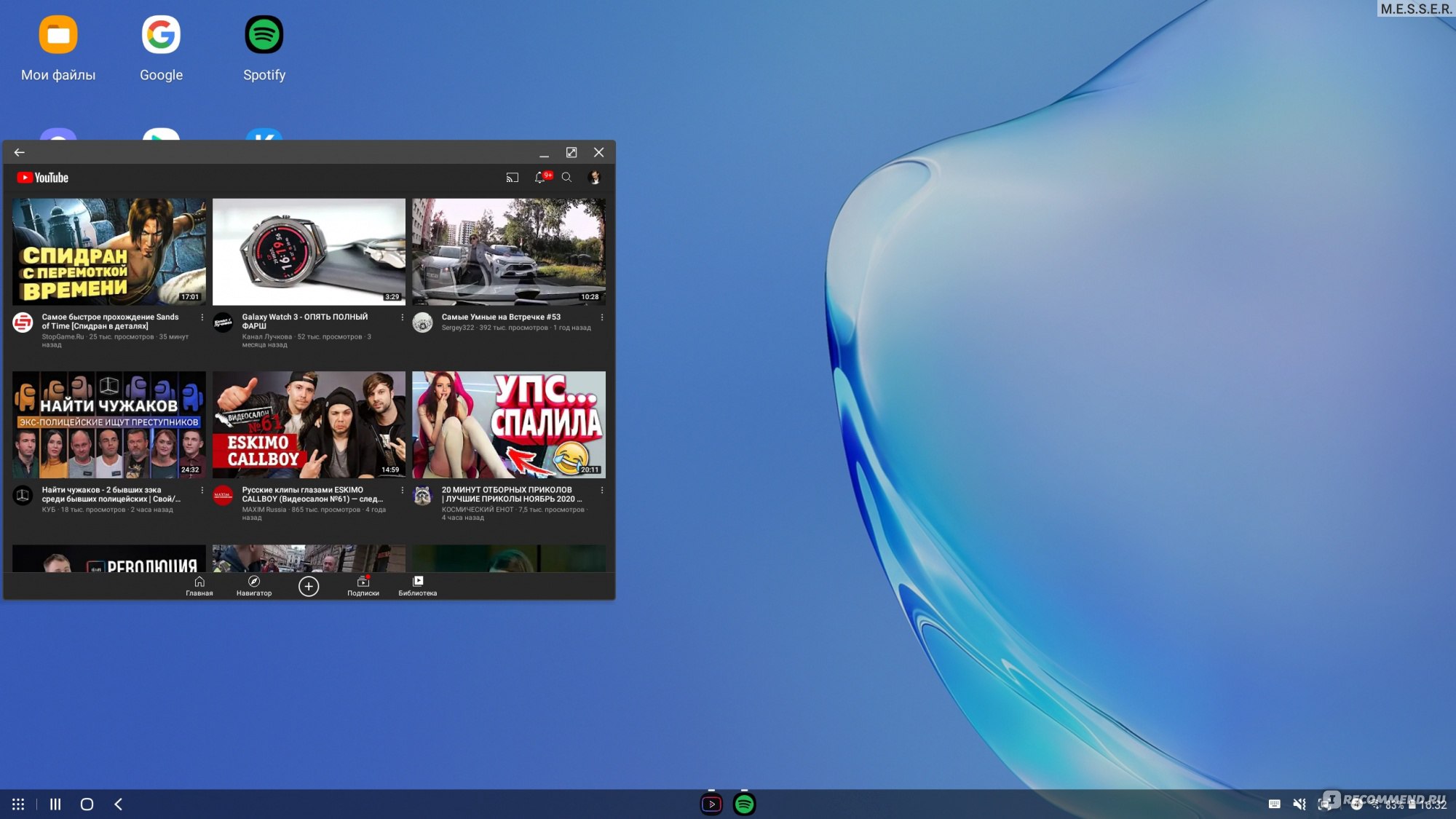1456x819 pixels.
Task: Switch to the Навигатор tab
Action: pos(253,586)
